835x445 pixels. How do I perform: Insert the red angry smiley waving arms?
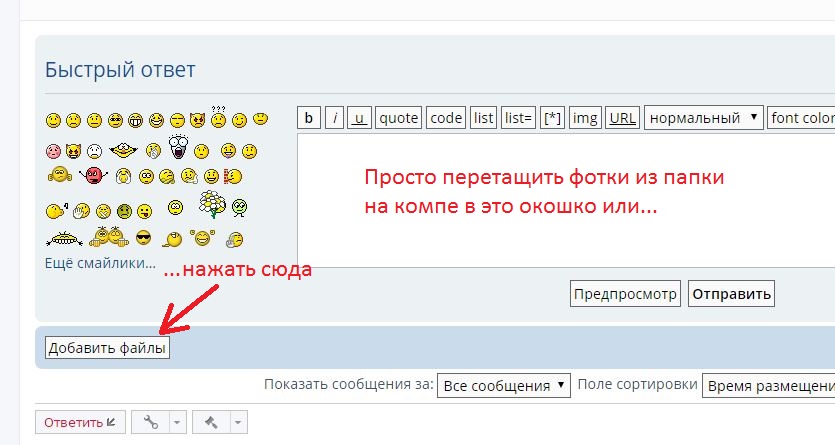tap(94, 175)
